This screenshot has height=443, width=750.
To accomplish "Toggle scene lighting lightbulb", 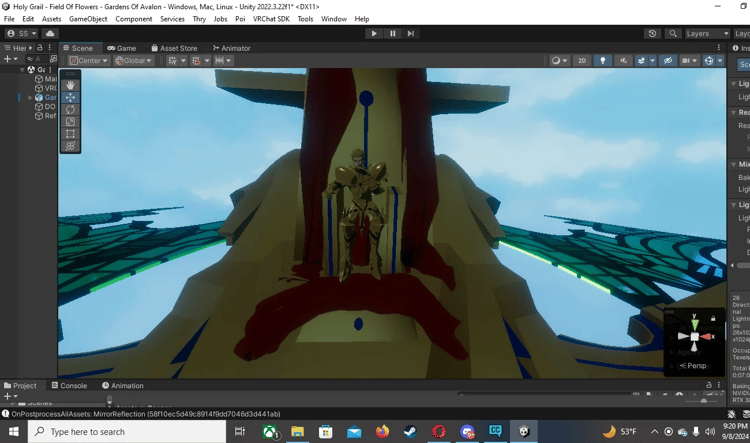I will (x=602, y=61).
